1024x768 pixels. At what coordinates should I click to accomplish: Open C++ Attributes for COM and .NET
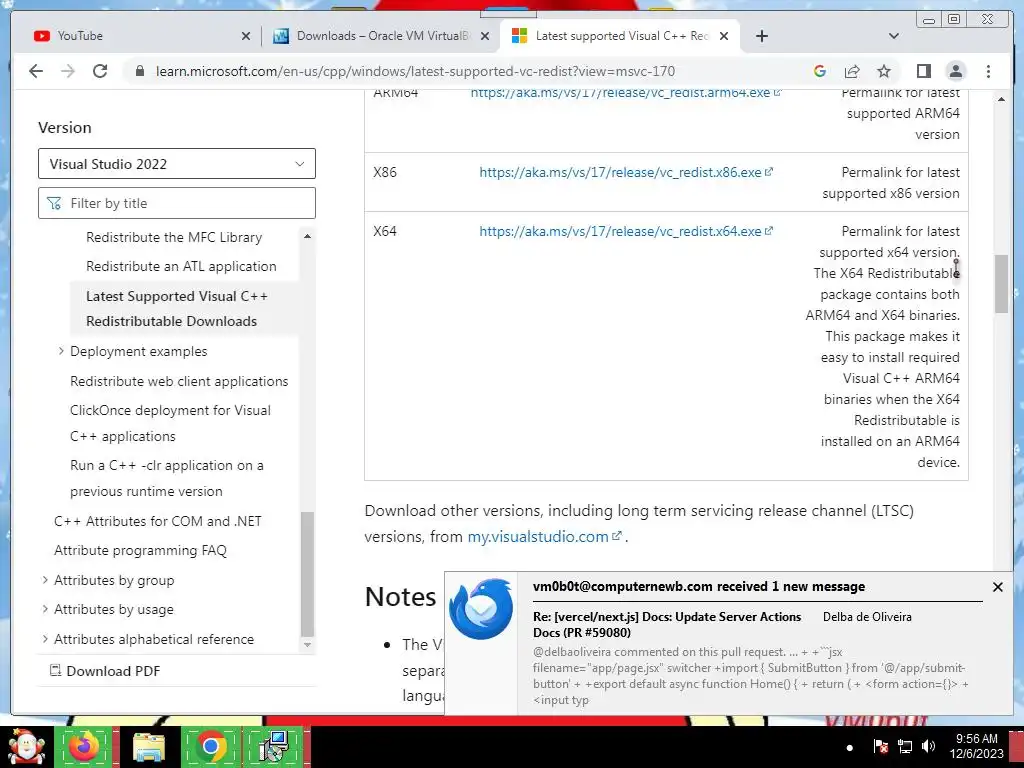coord(157,521)
